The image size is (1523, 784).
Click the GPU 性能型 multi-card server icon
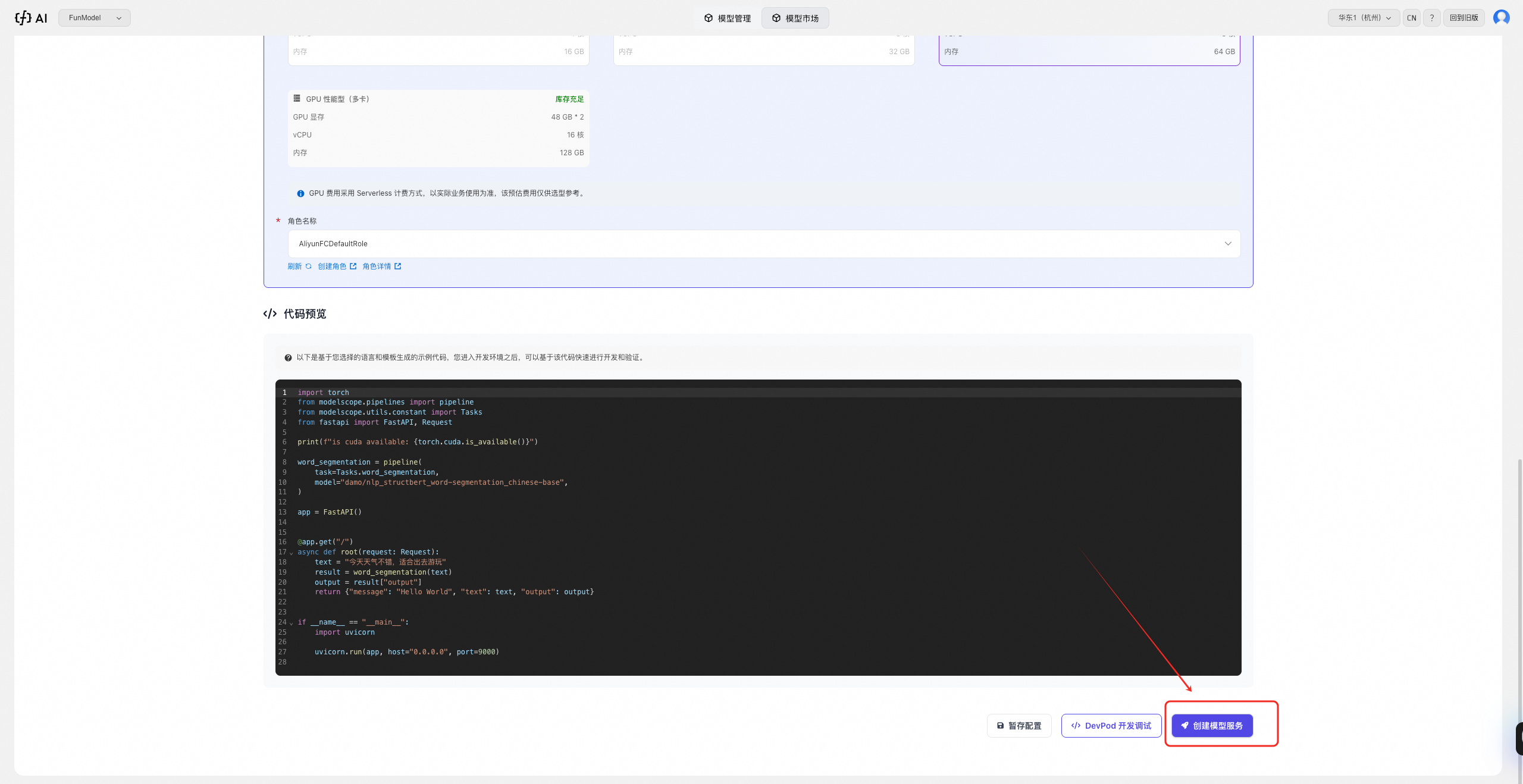coord(297,99)
